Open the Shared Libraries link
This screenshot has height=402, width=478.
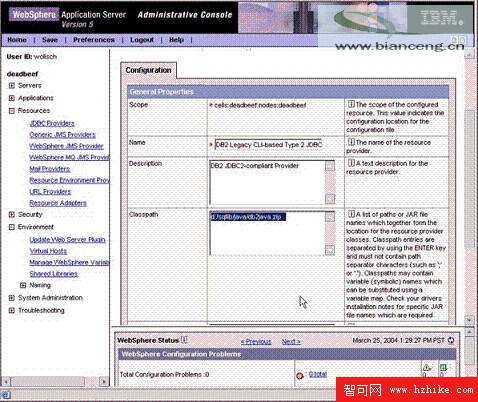53,274
